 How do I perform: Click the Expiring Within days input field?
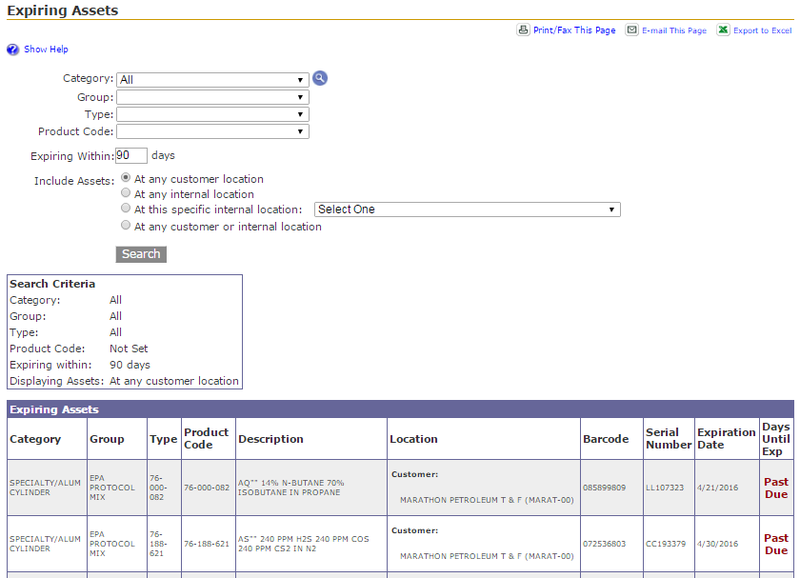pyautogui.click(x=131, y=156)
